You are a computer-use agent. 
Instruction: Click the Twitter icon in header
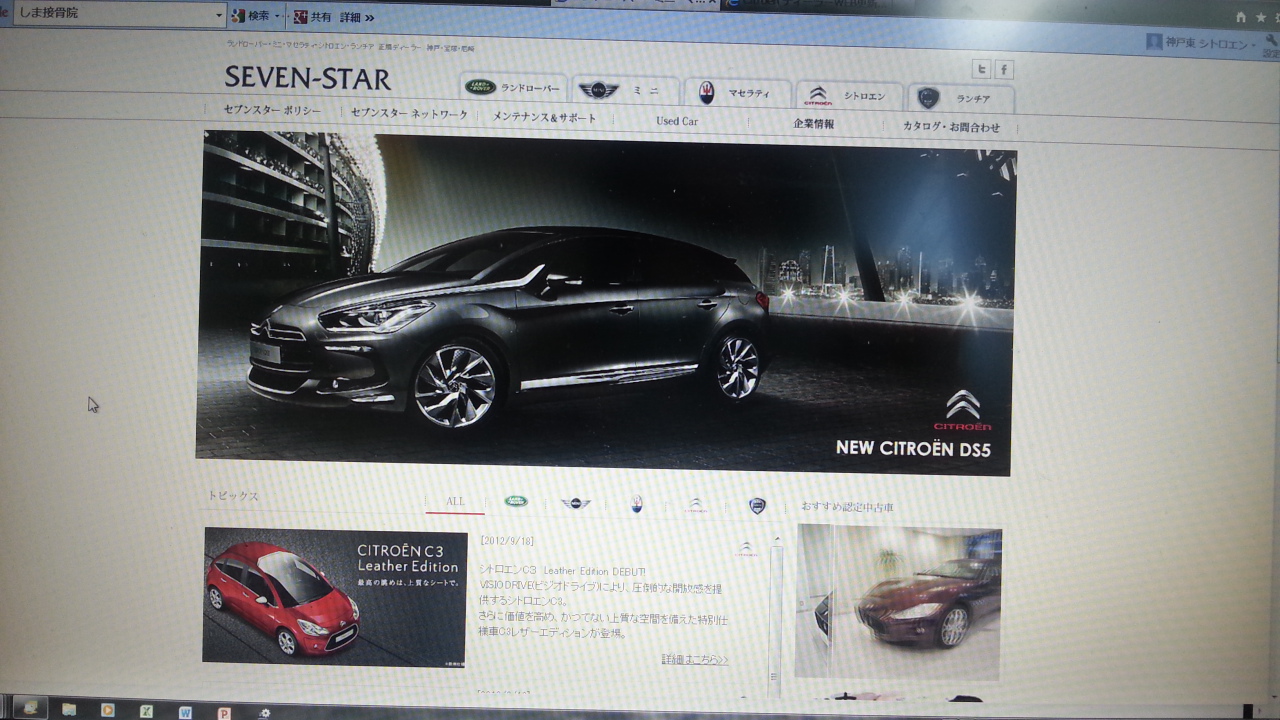(x=982, y=69)
